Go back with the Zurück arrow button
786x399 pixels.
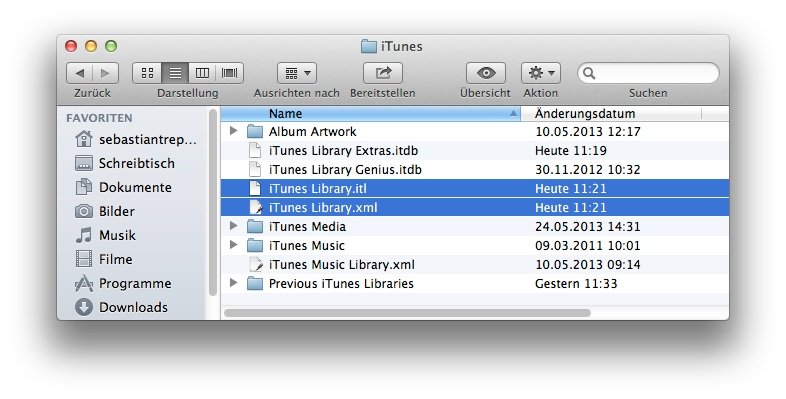(80, 73)
